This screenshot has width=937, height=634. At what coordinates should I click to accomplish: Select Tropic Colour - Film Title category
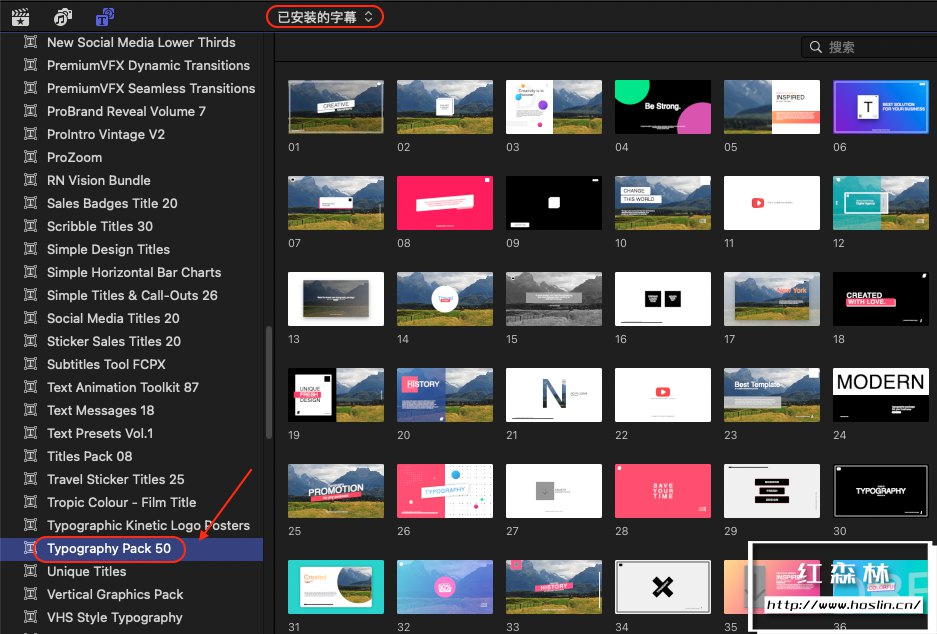pos(121,503)
